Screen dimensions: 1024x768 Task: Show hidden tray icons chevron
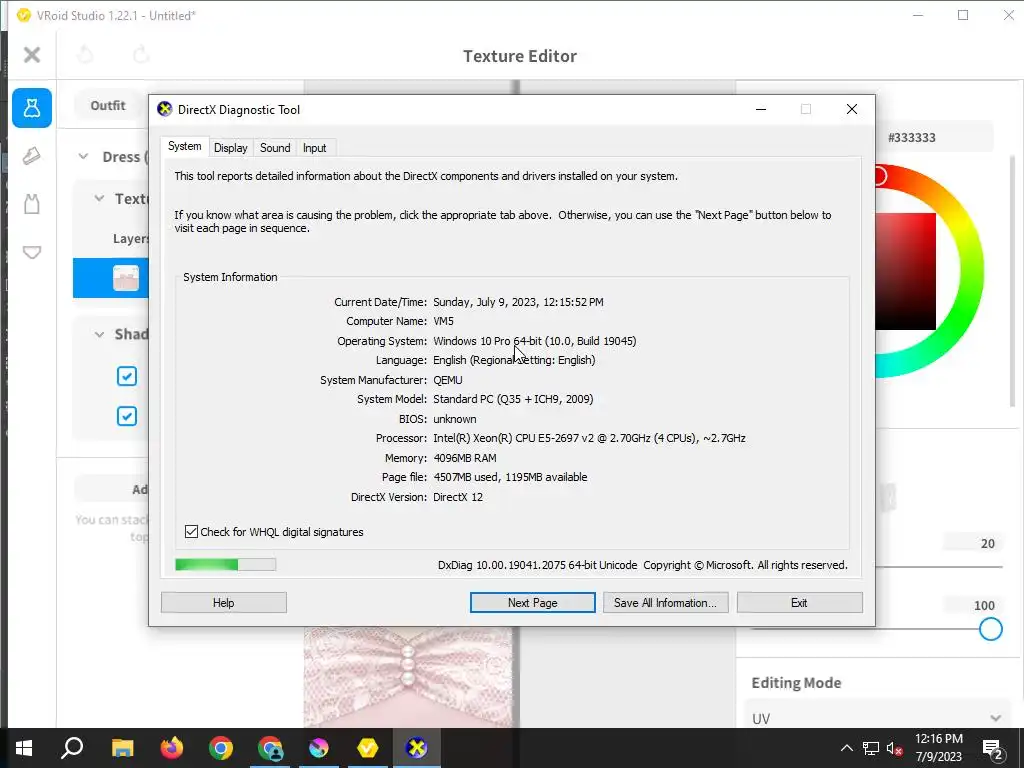pyautogui.click(x=846, y=748)
